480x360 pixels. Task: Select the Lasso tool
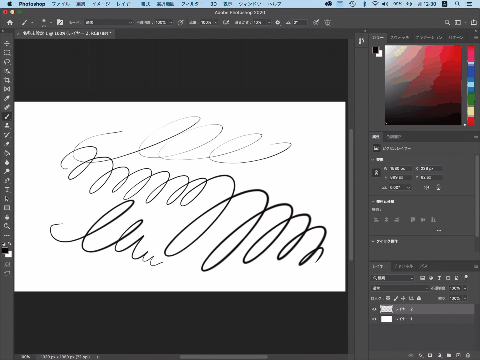pos(7,62)
